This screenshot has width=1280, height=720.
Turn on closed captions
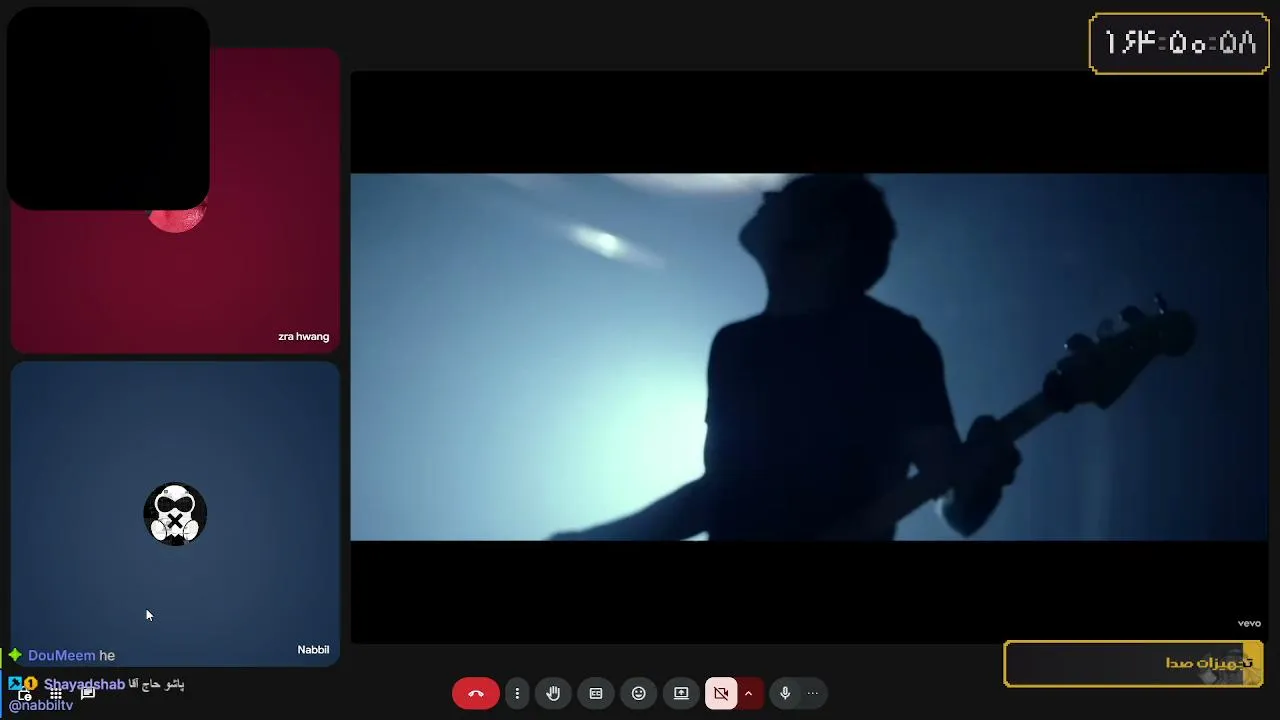point(596,693)
